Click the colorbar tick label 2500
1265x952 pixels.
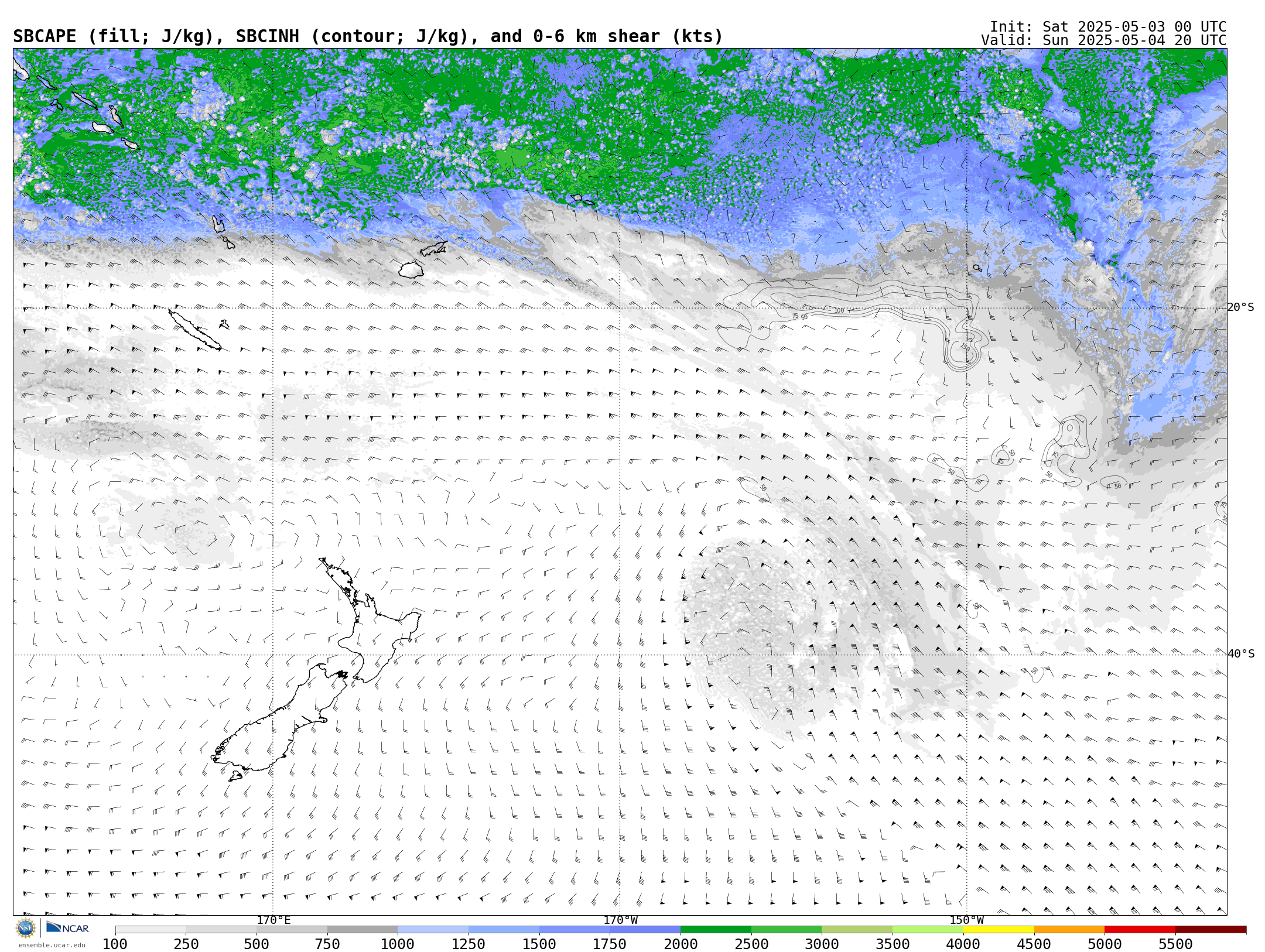751,944
